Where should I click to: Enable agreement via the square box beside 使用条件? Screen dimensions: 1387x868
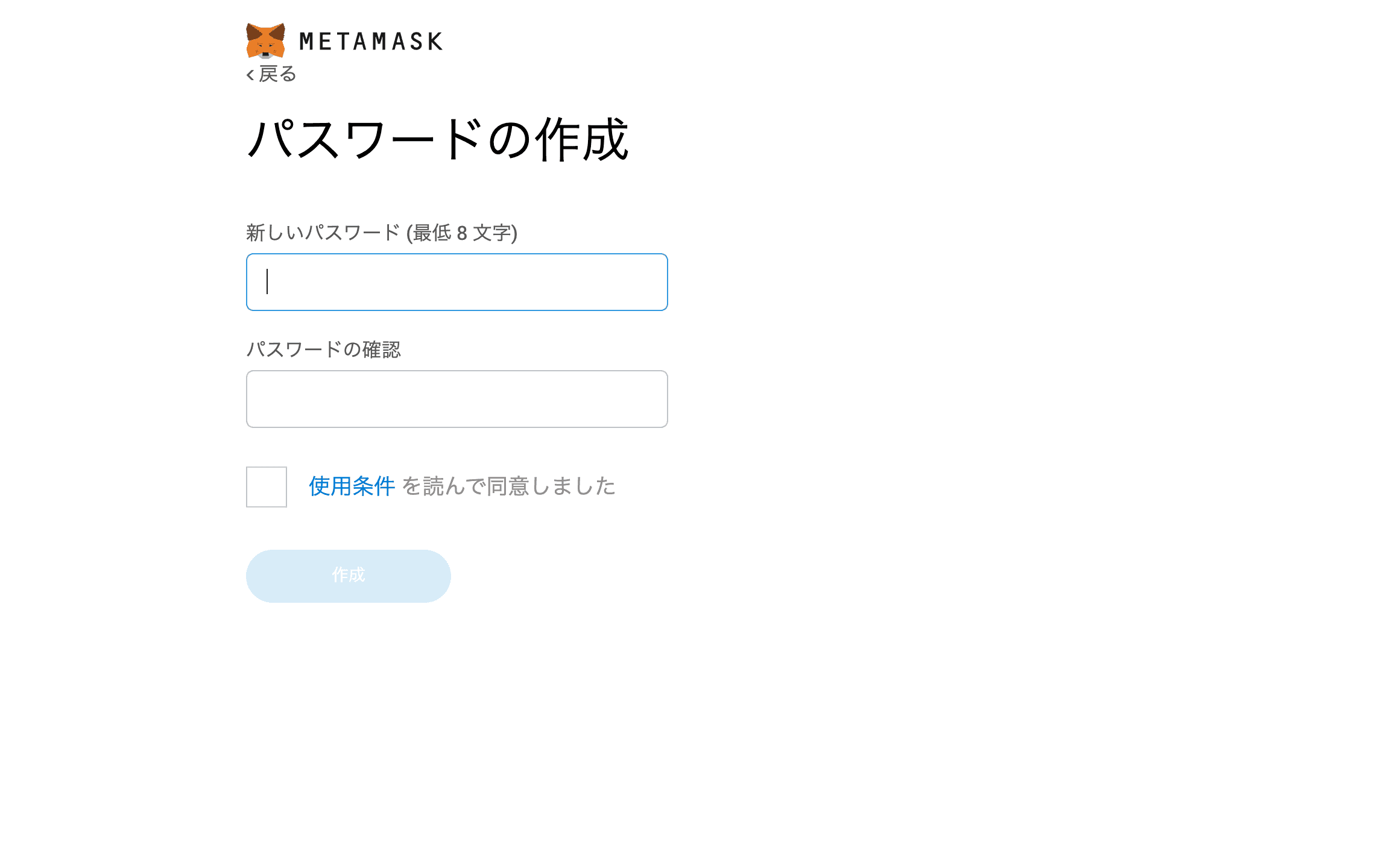click(x=267, y=487)
